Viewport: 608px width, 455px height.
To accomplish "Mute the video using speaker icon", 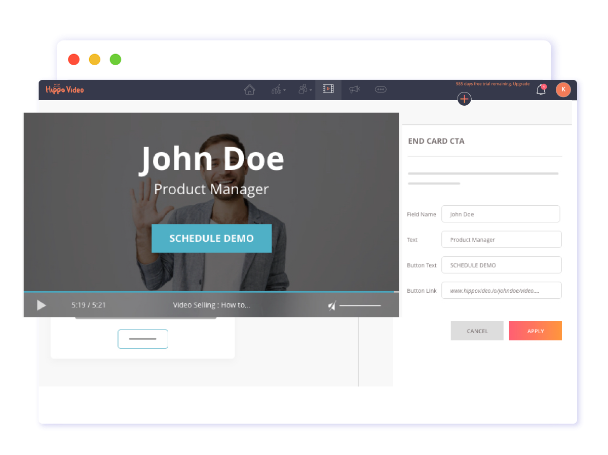I will click(332, 306).
